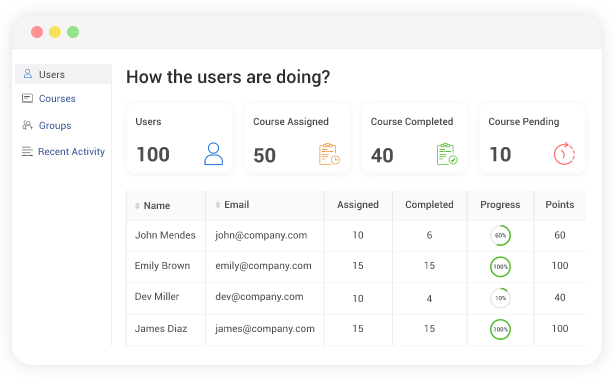Click email james@company.com
The height and width of the screenshot is (380, 614).
tap(265, 329)
